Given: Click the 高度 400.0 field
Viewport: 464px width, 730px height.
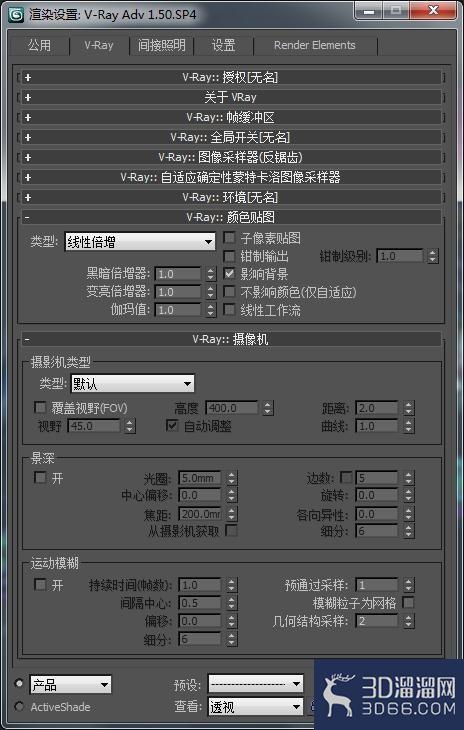Looking at the screenshot, I should point(232,408).
